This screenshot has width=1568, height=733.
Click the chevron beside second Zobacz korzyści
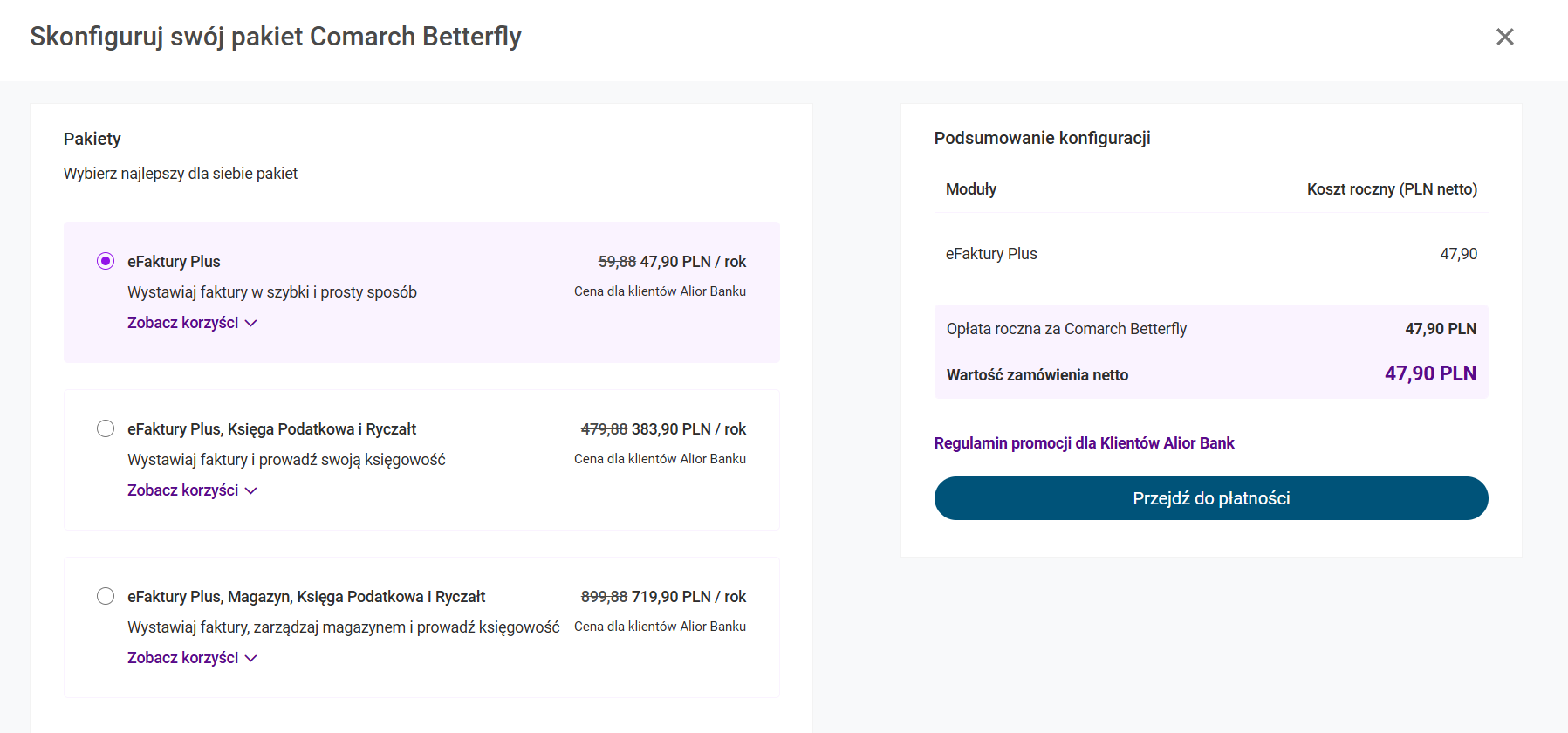pos(251,490)
